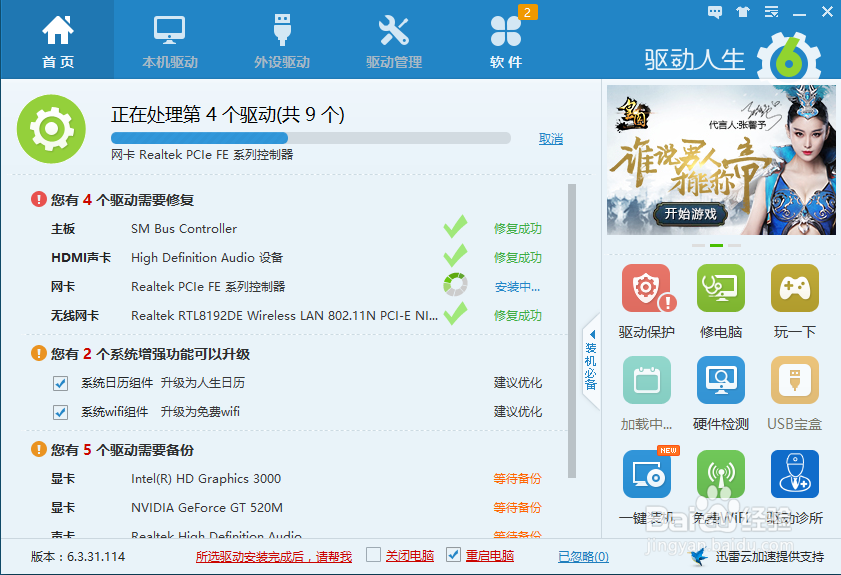The height and width of the screenshot is (575, 841).
Task: Collapse the 装机必备 side panel arrow
Action: point(592,334)
